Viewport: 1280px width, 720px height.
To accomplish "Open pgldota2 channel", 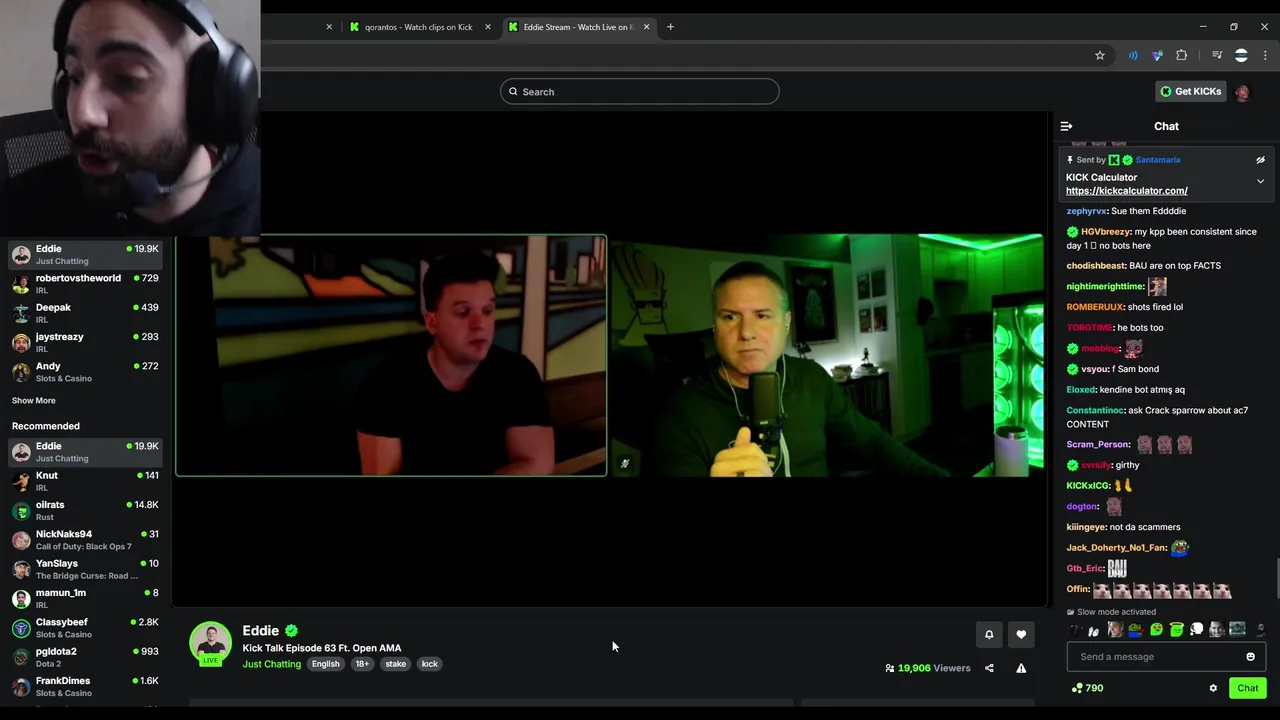I will point(85,657).
